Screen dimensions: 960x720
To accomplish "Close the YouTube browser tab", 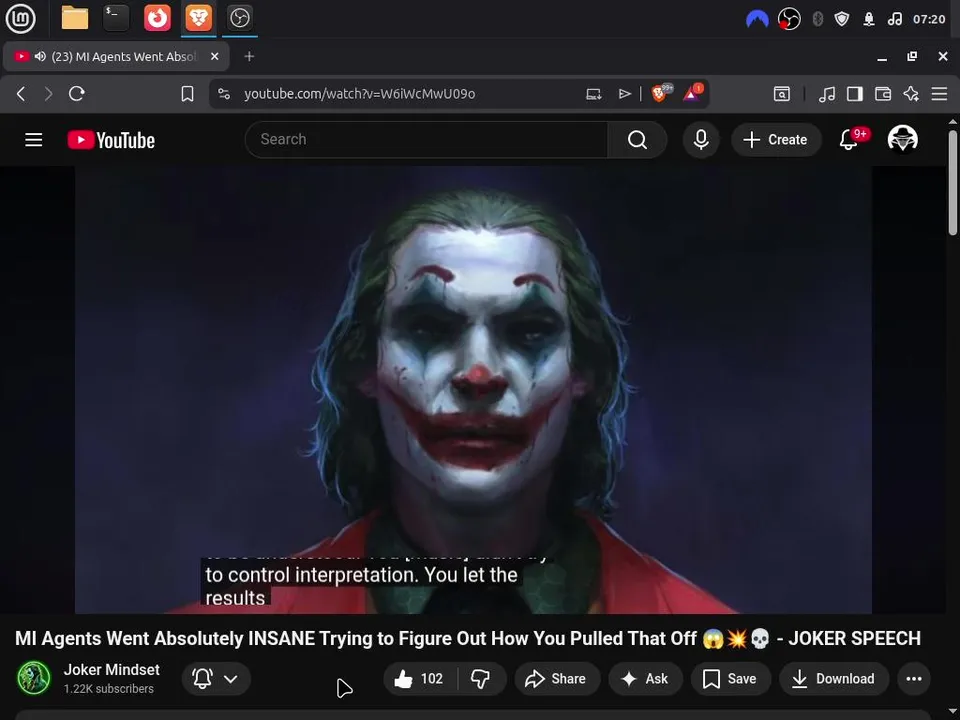I will coord(214,56).
